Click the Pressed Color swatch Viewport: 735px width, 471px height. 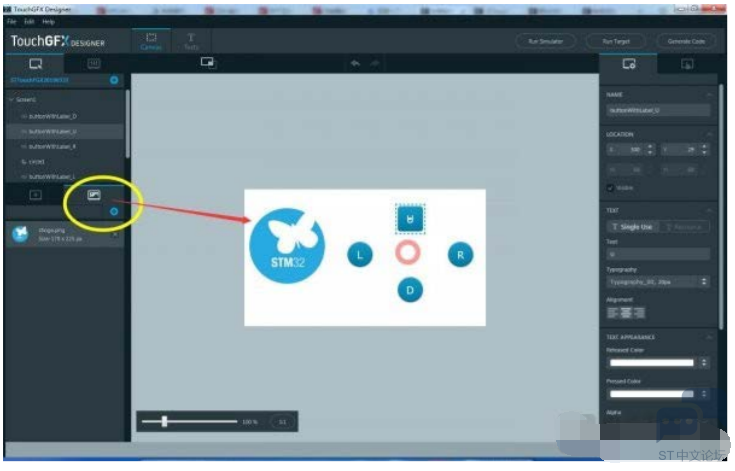pos(652,395)
